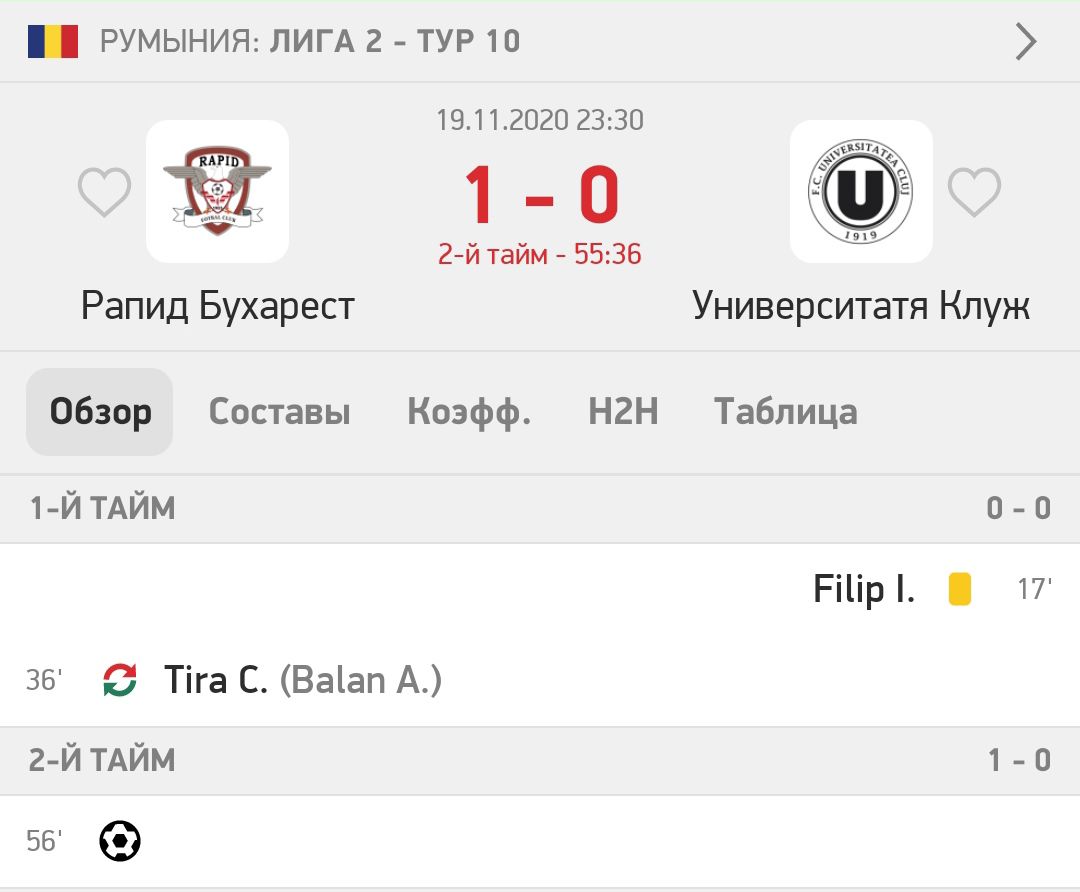Click the substitution arrows icon at 36'
1080x892 pixels.
(x=120, y=680)
